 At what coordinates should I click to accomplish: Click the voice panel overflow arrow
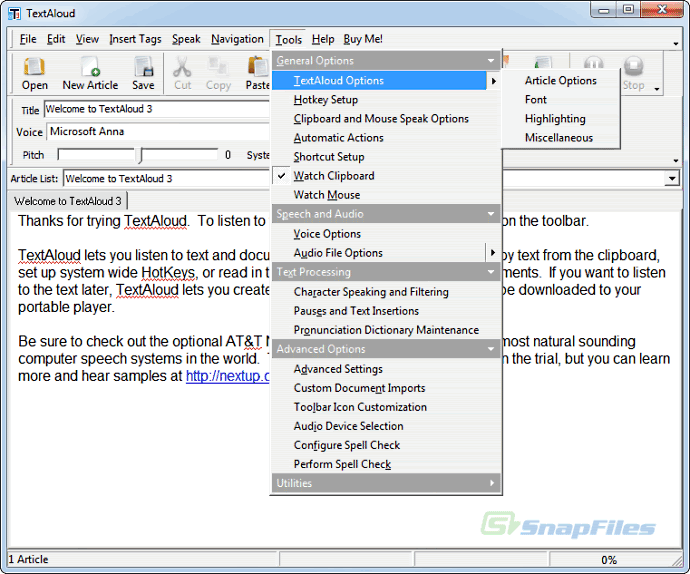coord(675,161)
